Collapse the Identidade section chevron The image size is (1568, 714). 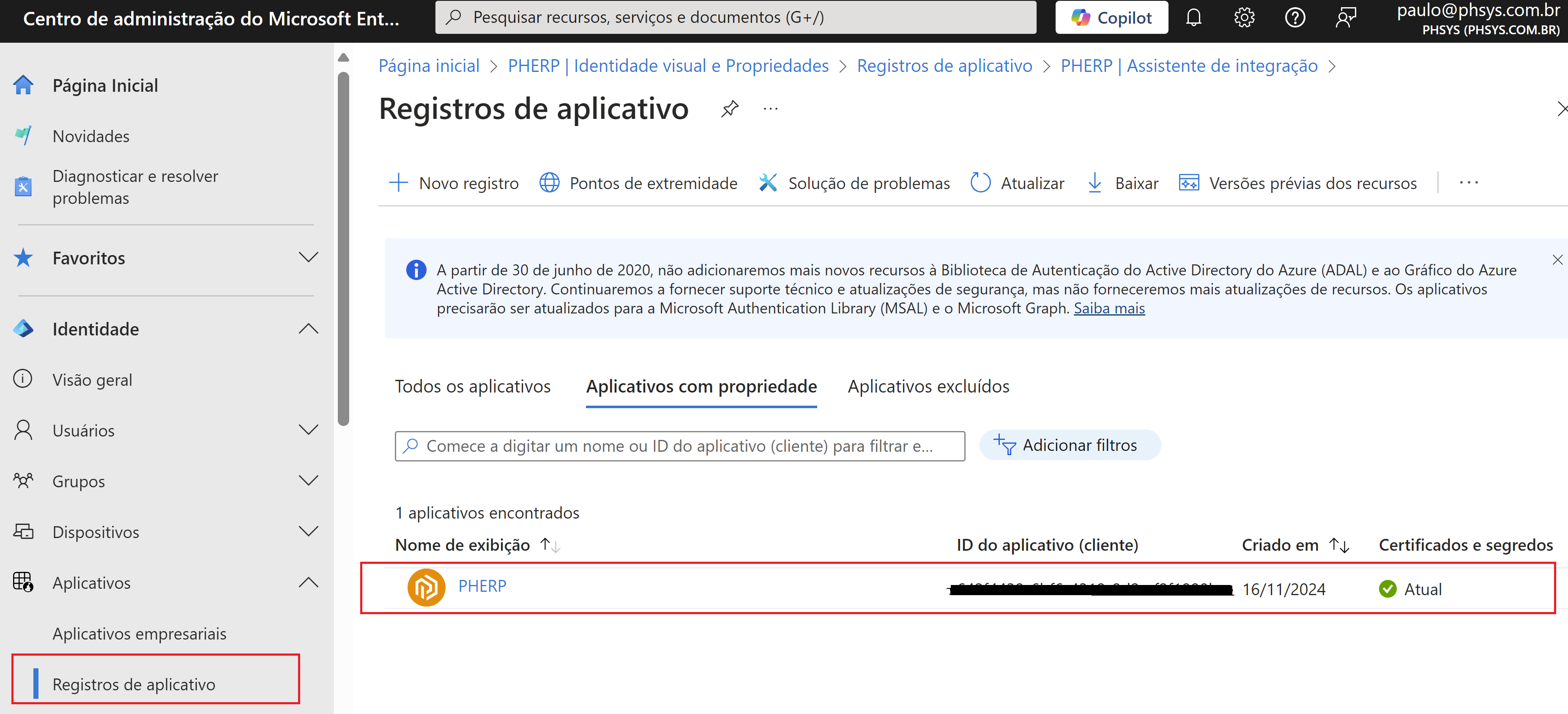click(309, 328)
